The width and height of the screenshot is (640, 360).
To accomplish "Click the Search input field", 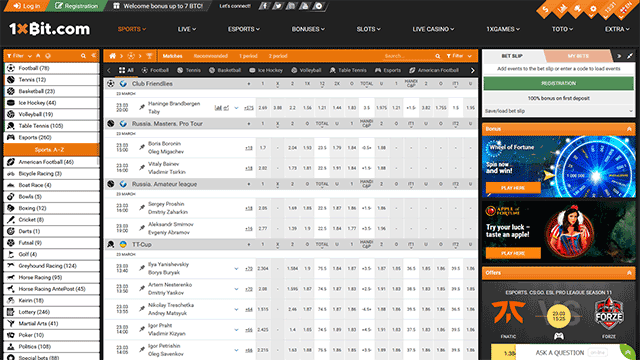I will coord(408,56).
